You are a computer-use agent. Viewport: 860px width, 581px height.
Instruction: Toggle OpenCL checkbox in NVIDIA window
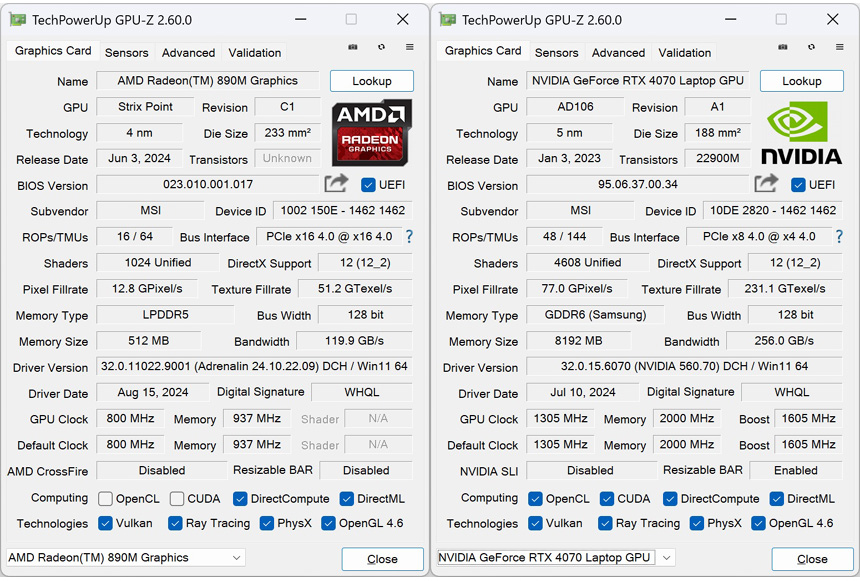tap(535, 499)
